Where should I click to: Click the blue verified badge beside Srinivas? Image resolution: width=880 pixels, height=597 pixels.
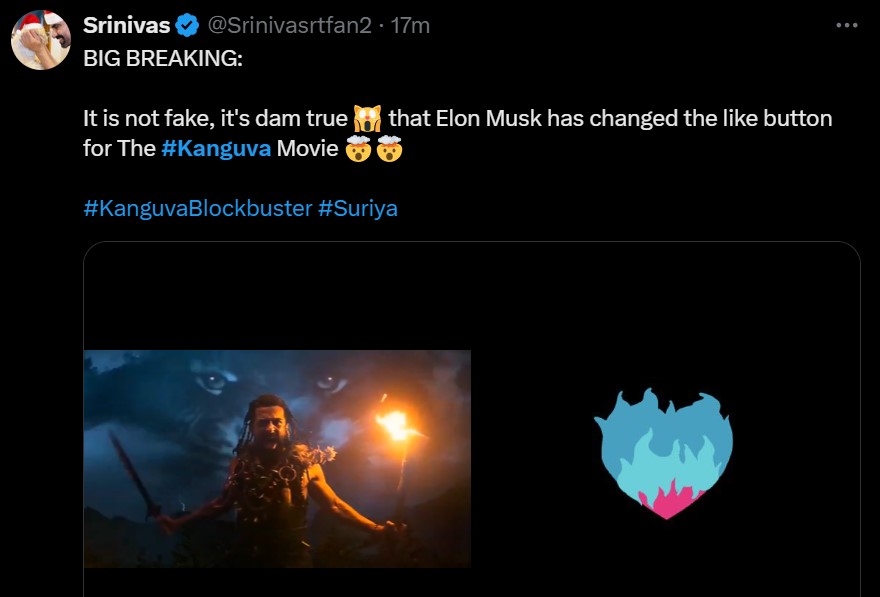coord(187,25)
